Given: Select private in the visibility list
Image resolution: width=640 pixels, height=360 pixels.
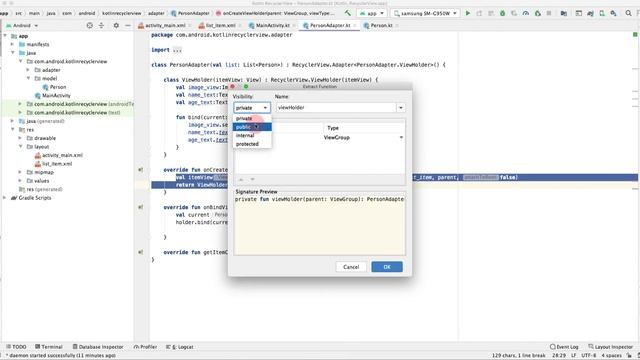Looking at the screenshot, I should pyautogui.click(x=252, y=118).
